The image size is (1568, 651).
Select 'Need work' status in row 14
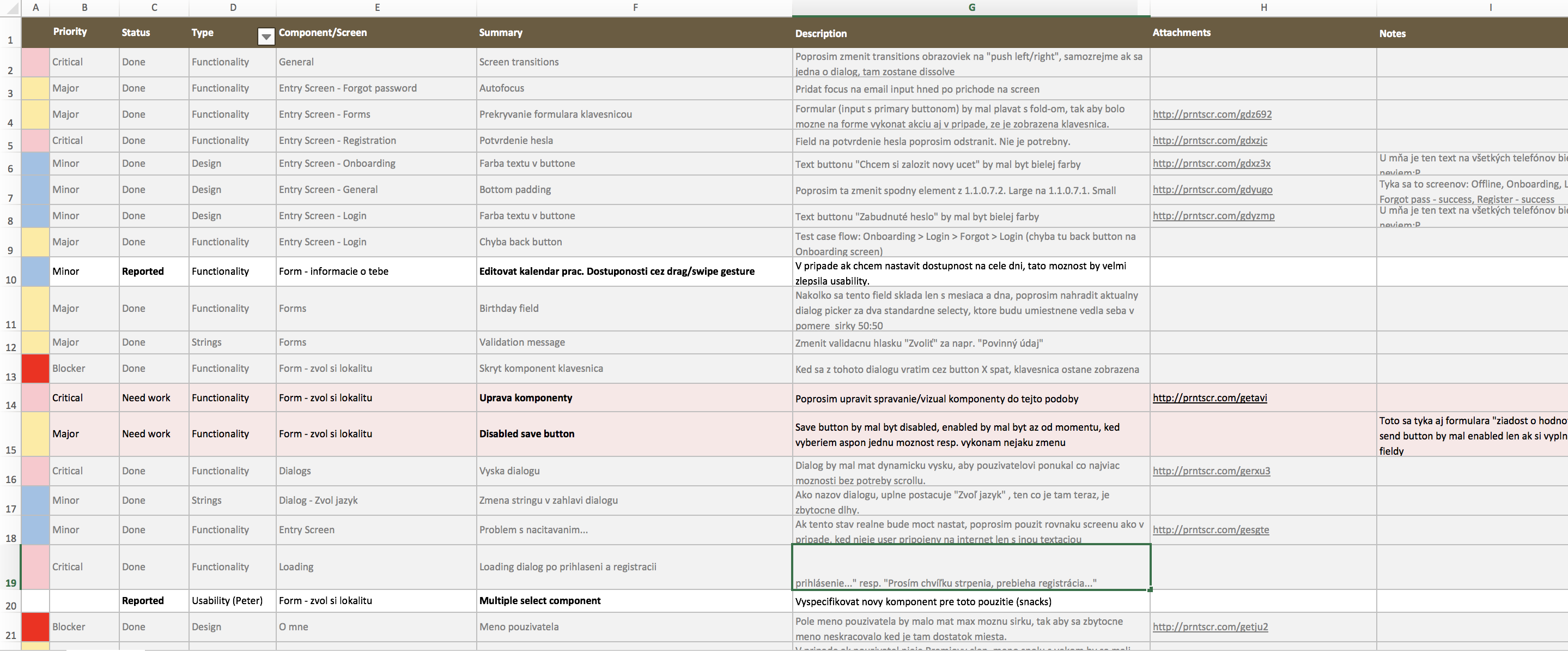click(x=154, y=398)
